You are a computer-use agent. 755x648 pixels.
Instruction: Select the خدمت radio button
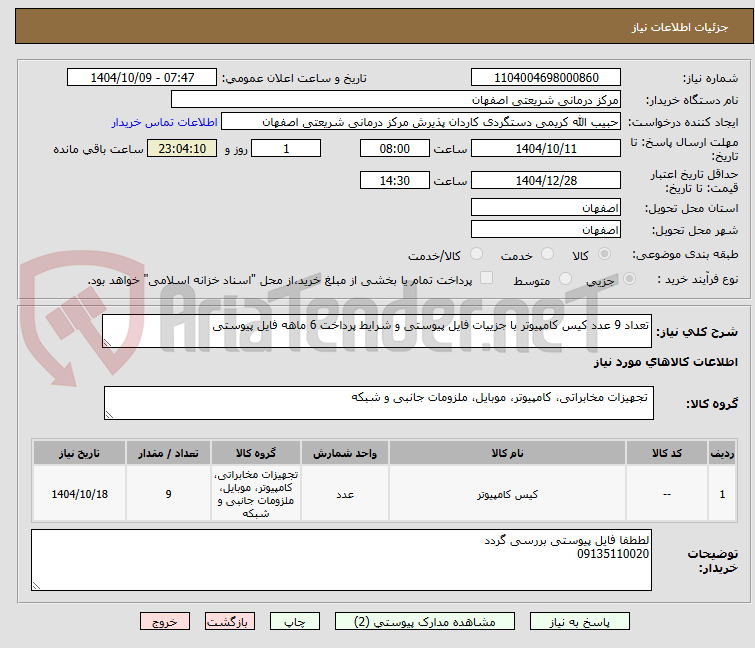click(547, 254)
